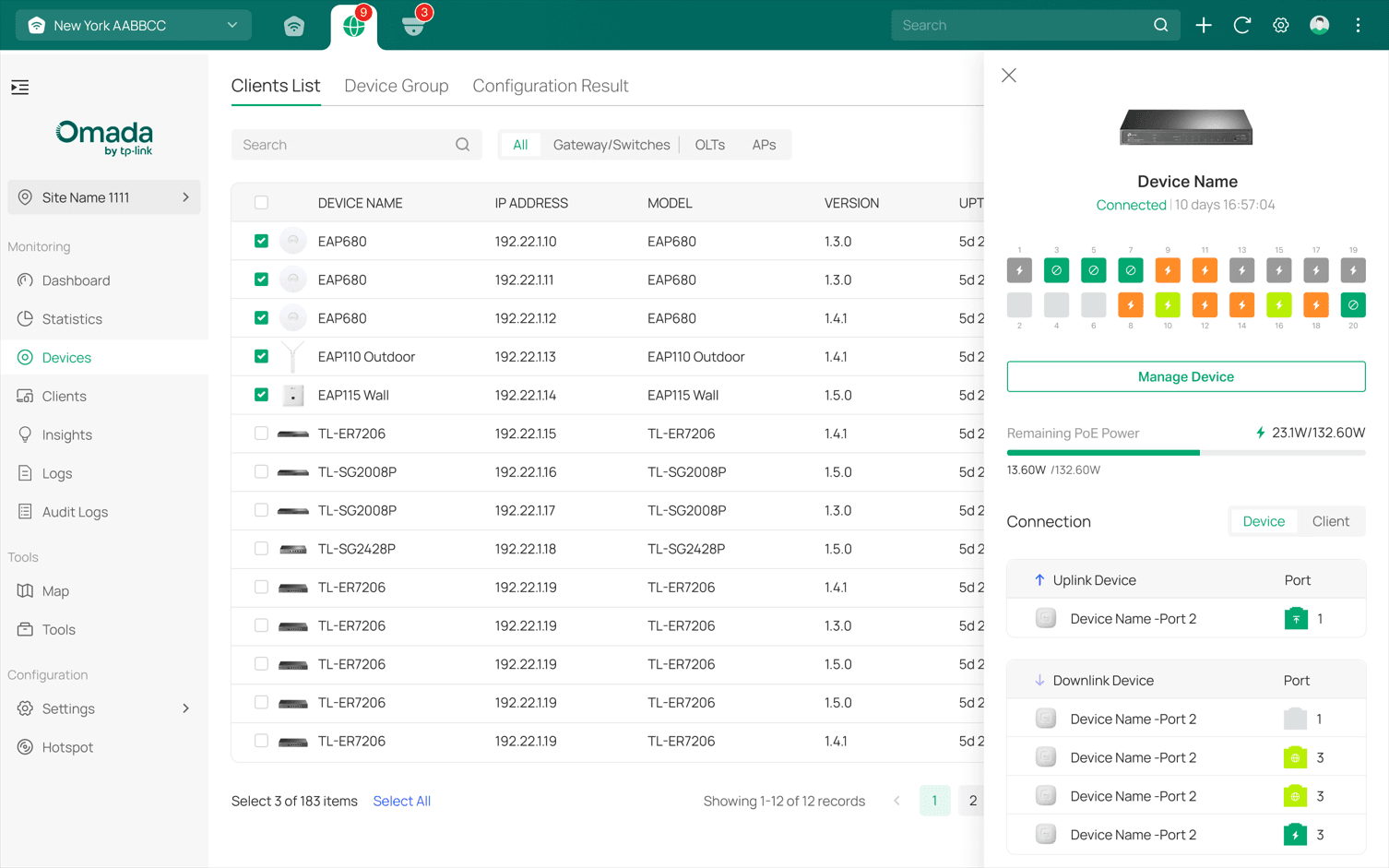Screen dimensions: 1389x868
Task: Open the Insights lightbulb menu item
Action: [x=66, y=434]
